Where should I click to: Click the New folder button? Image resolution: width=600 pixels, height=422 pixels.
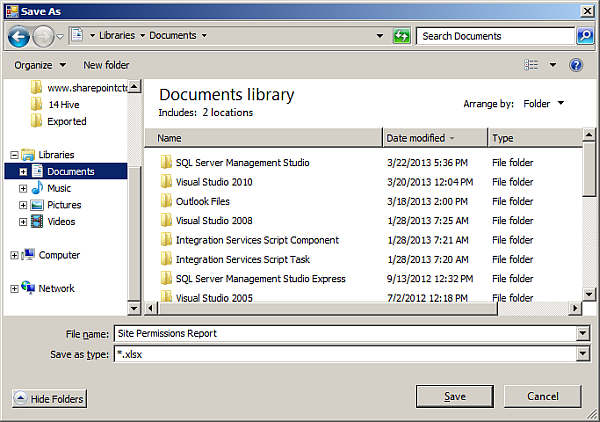(x=106, y=65)
